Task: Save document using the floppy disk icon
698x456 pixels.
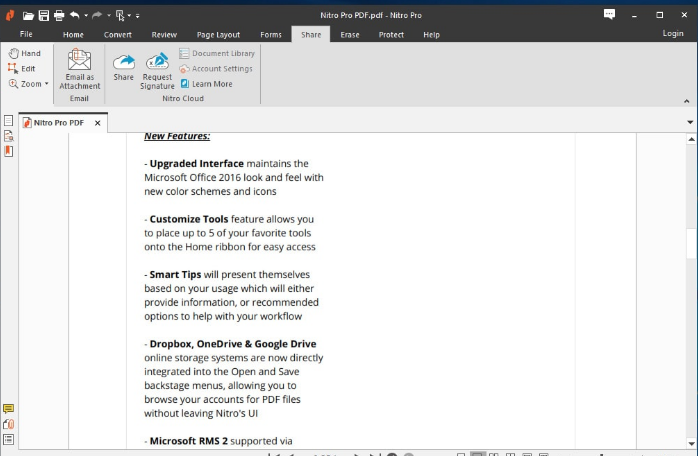Action: (x=44, y=16)
